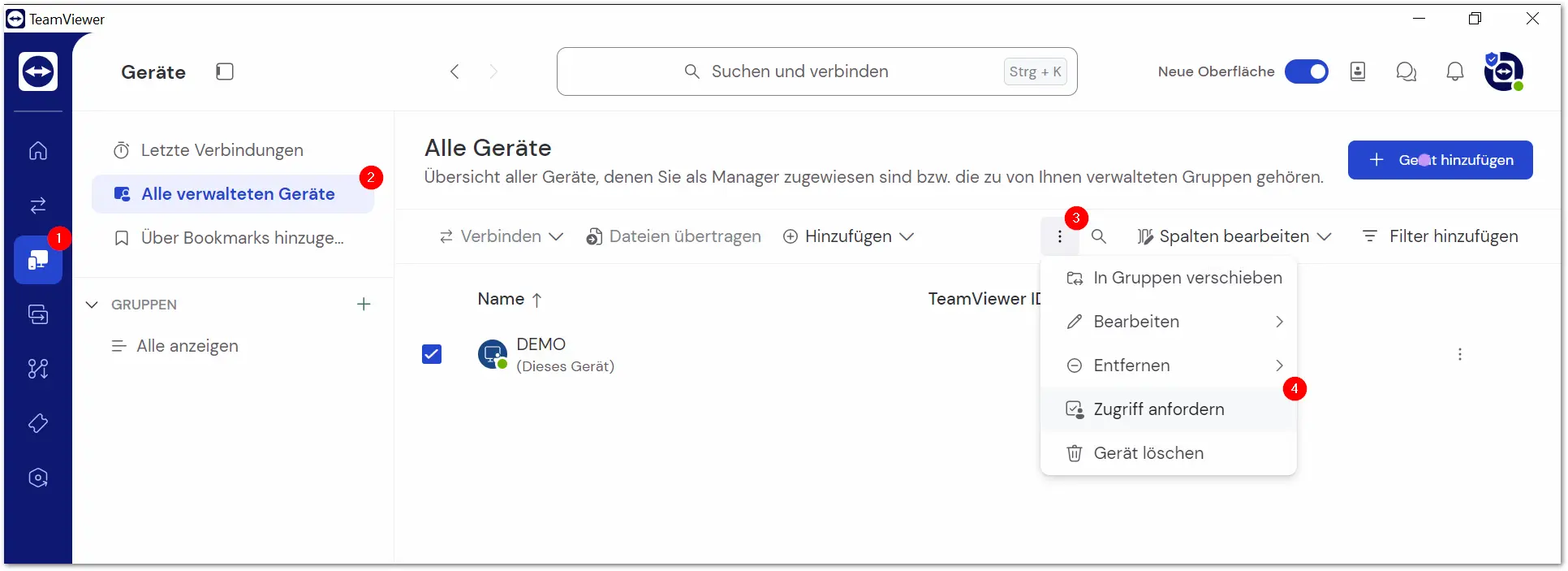The image size is (1568, 571).
Task: Open the notifications bell
Action: click(1455, 71)
